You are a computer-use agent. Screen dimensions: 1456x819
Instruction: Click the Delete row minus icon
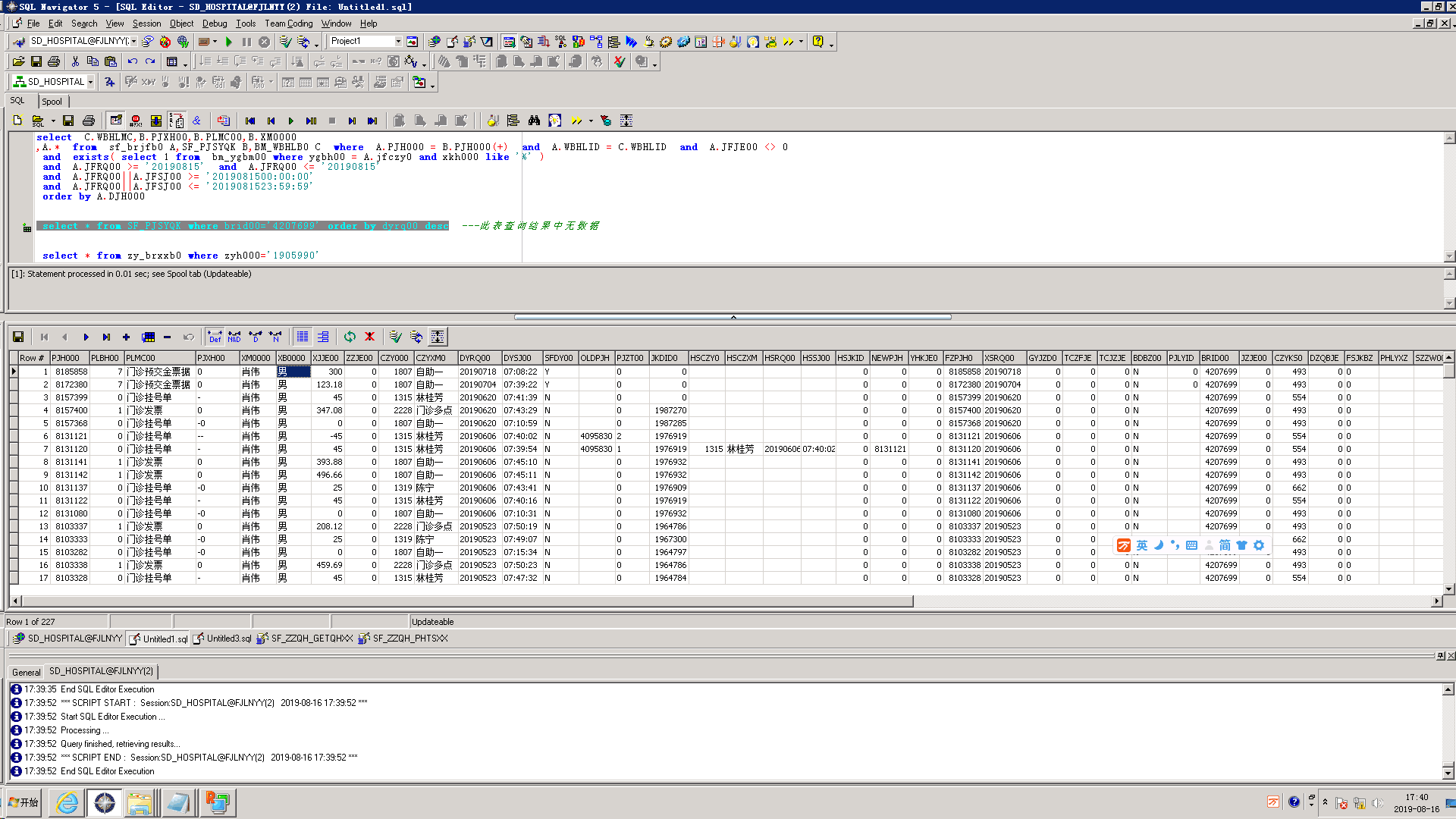[167, 337]
